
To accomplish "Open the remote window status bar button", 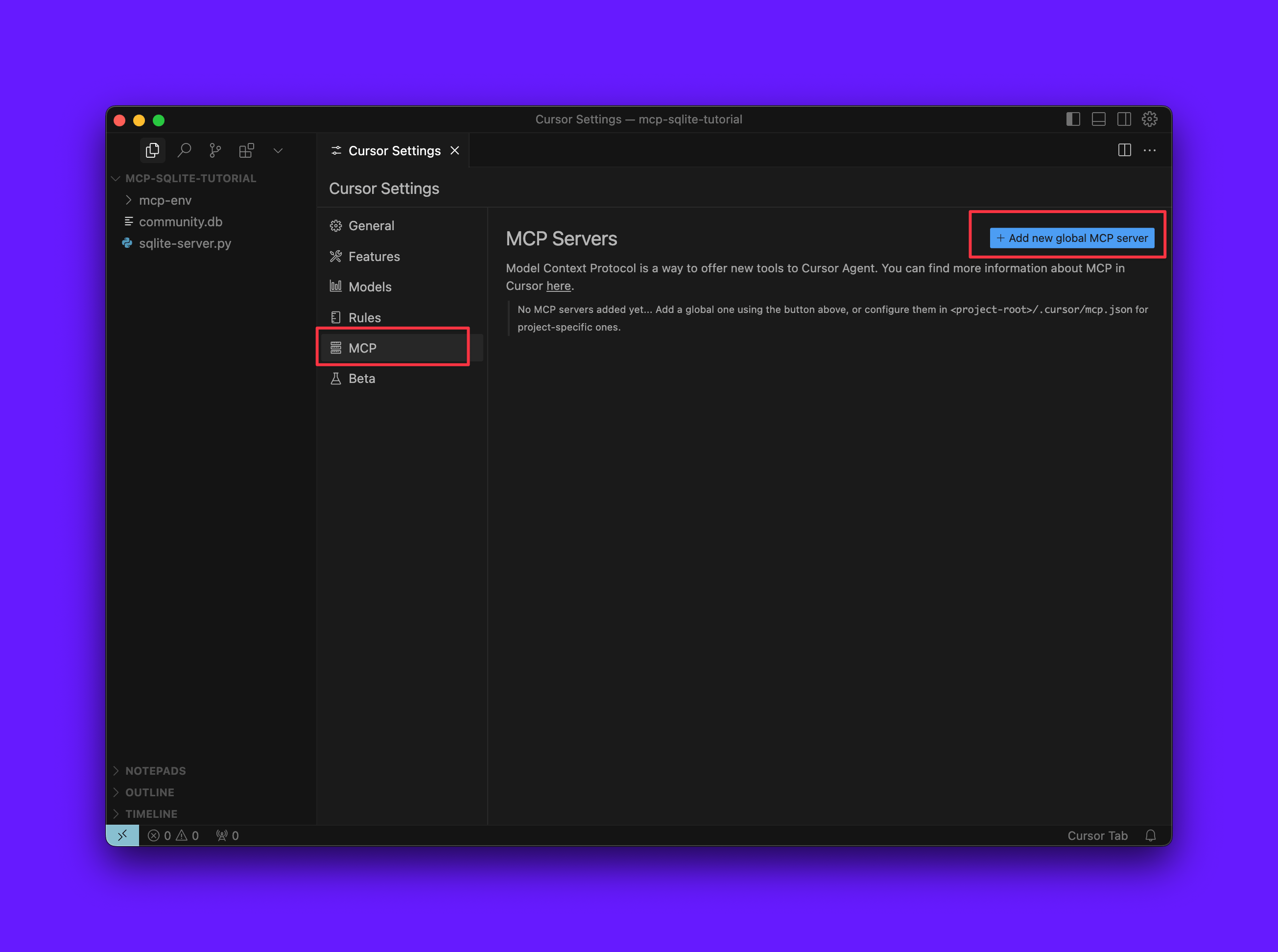I will point(123,835).
